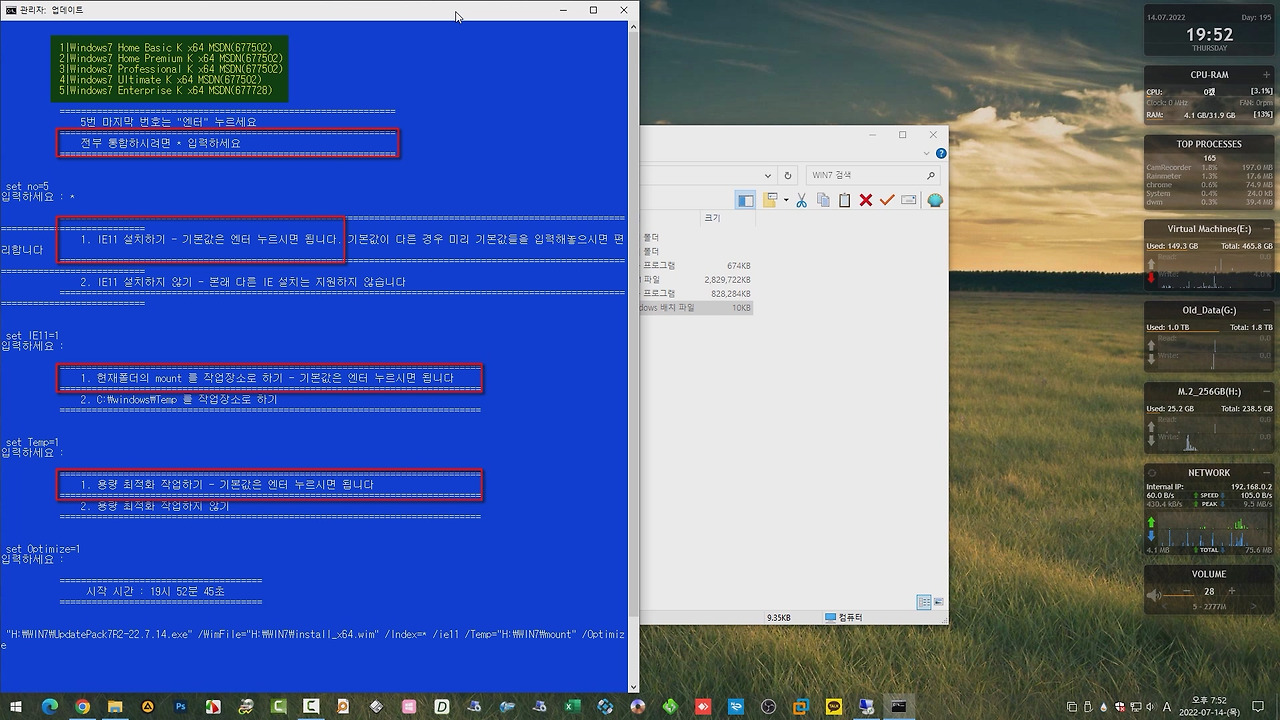Select the 674KB file row
The image size is (1280, 720).
click(697, 265)
